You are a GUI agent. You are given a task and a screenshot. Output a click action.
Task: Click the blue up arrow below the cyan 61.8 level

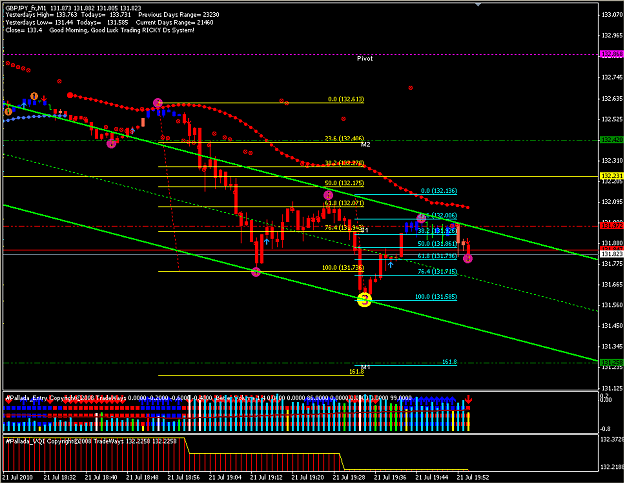pyautogui.click(x=391, y=264)
